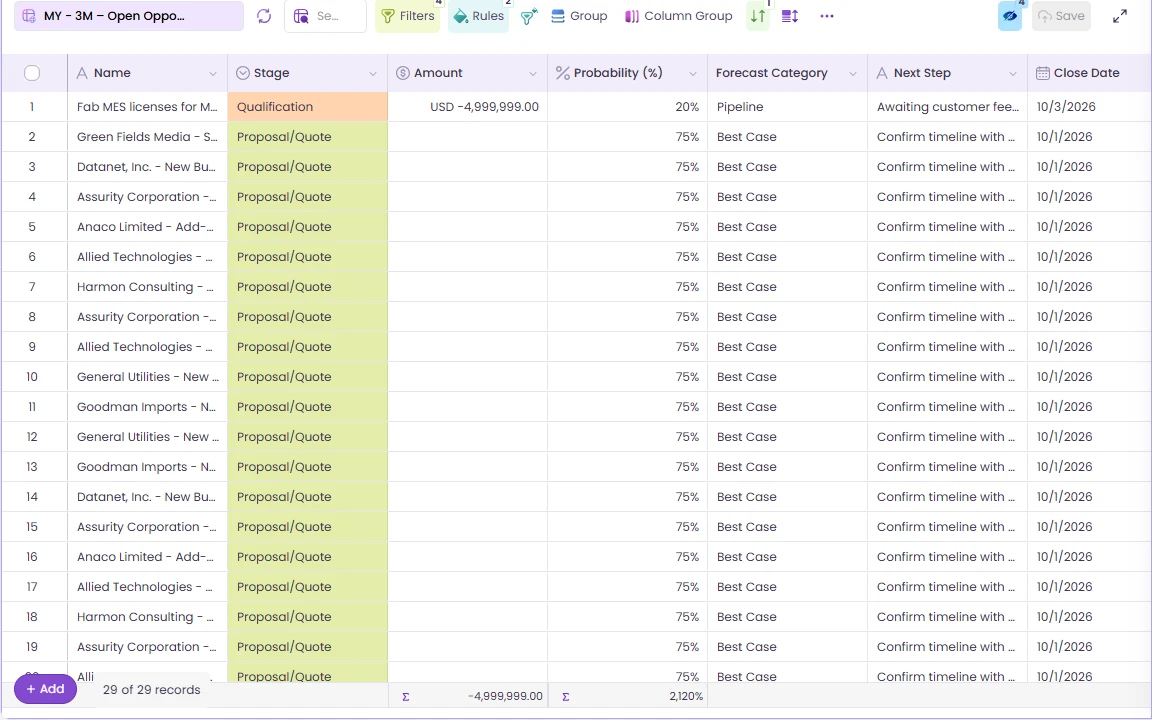Click the sort arrows icon
The height and width of the screenshot is (720, 1152).
pos(758,16)
